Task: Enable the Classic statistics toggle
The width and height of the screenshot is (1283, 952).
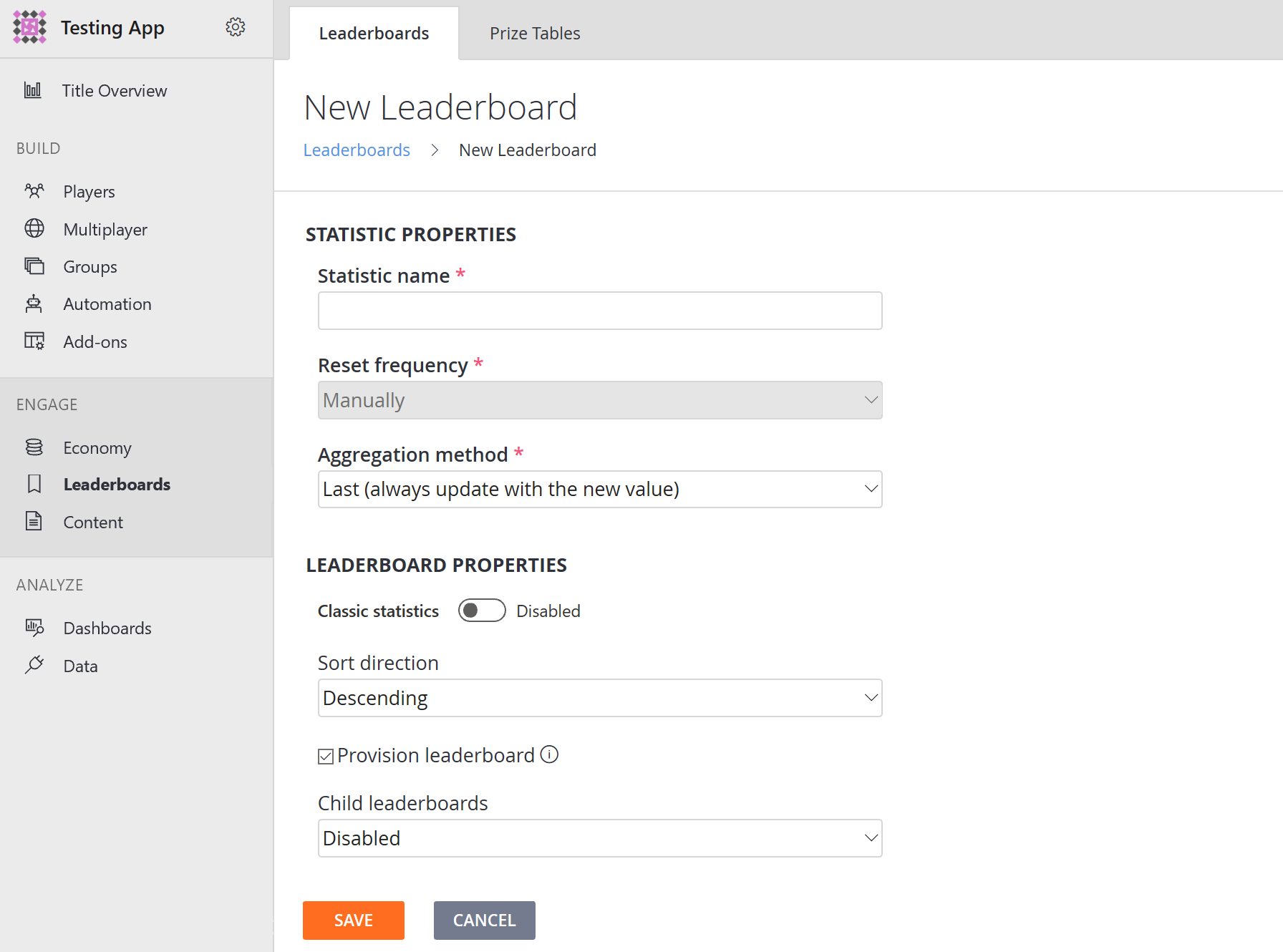Action: click(x=482, y=611)
